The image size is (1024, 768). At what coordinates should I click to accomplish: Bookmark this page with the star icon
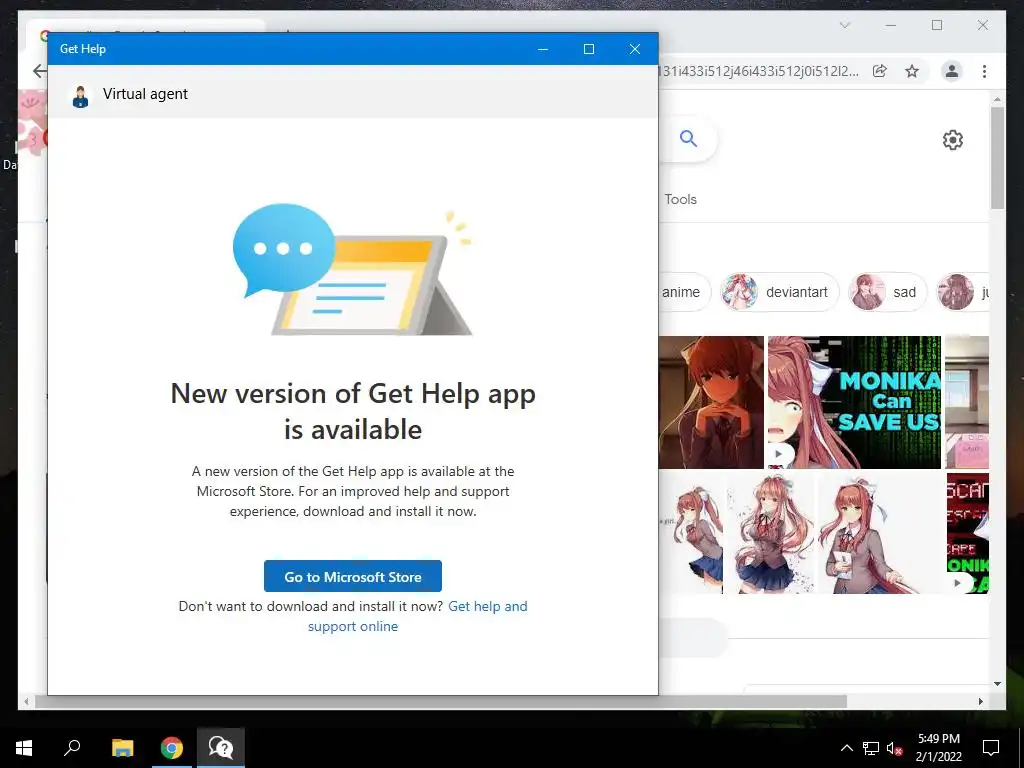tap(912, 71)
